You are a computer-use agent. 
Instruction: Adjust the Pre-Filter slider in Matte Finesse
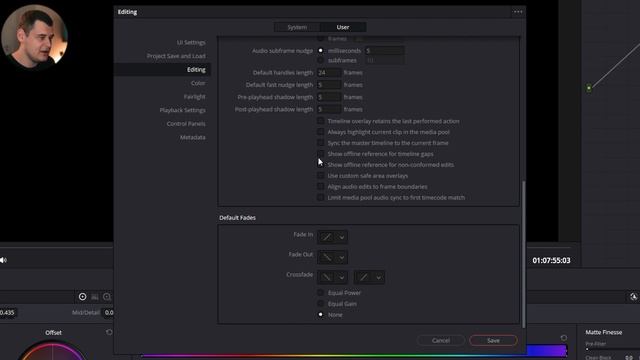(612, 349)
